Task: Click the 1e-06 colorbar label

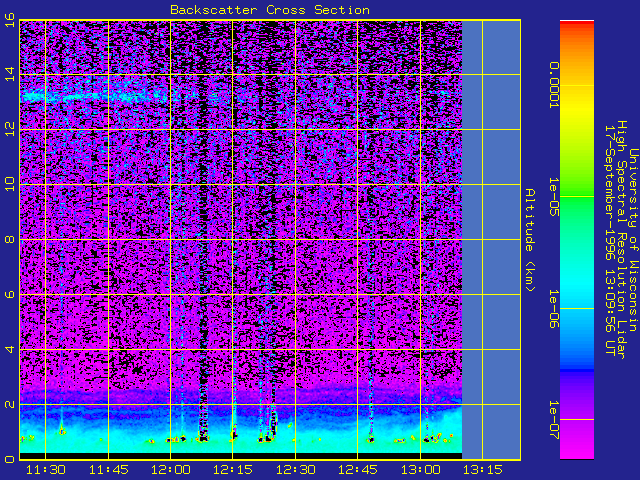Action: point(553,309)
